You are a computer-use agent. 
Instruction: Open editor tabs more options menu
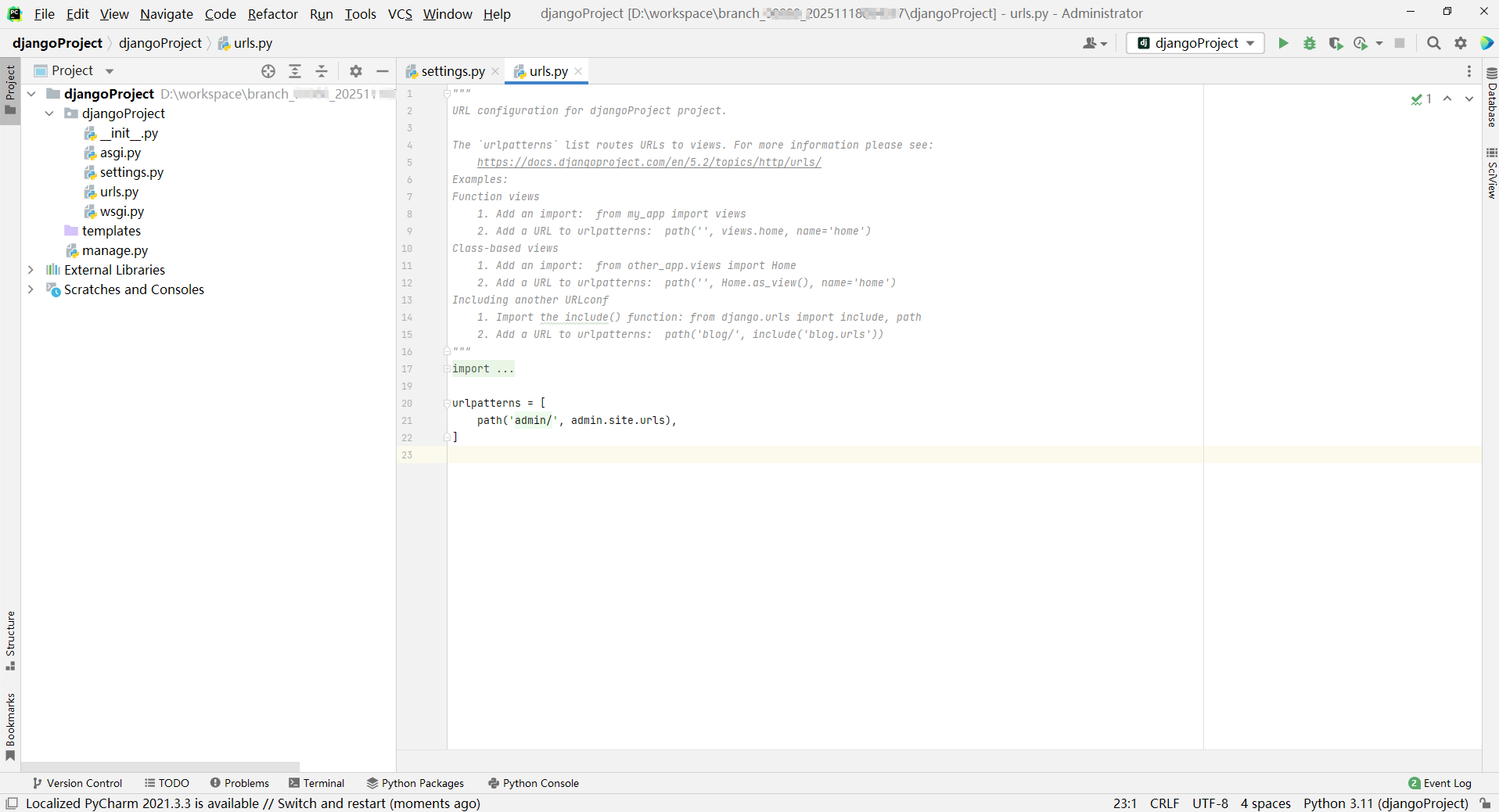(x=1469, y=71)
